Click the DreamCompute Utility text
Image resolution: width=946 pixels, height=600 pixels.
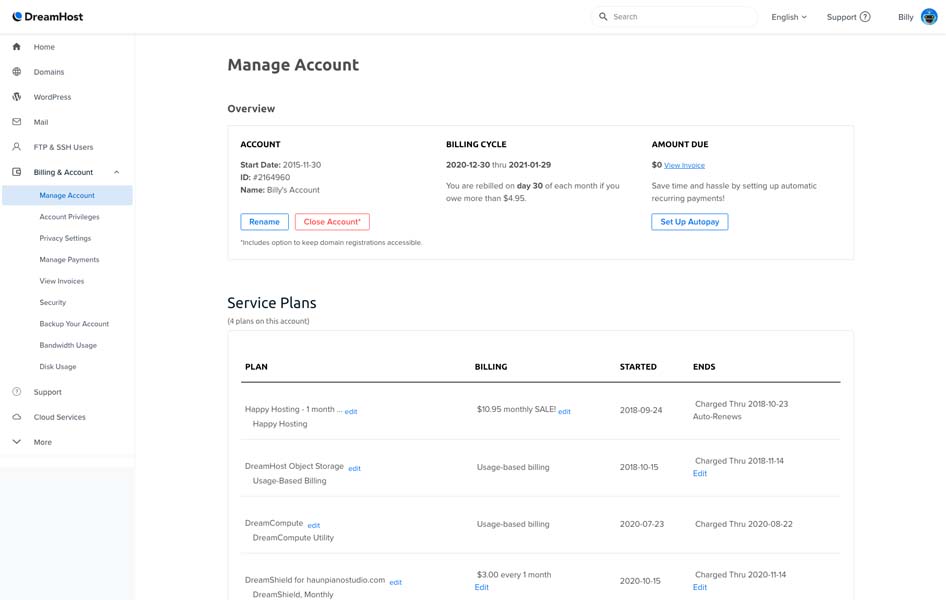(293, 537)
